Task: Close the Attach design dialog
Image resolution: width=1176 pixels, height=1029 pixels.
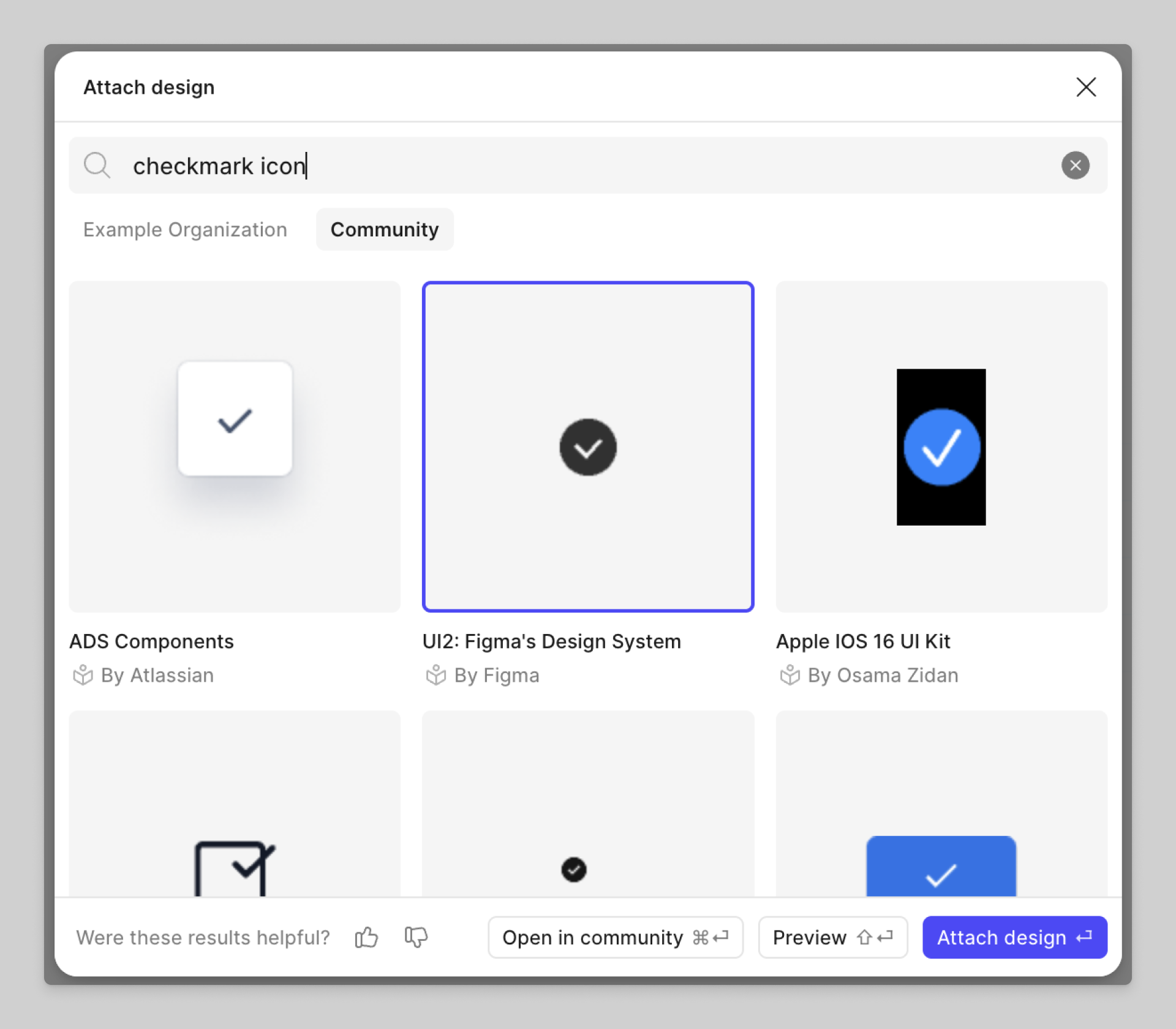Action: [x=1085, y=87]
